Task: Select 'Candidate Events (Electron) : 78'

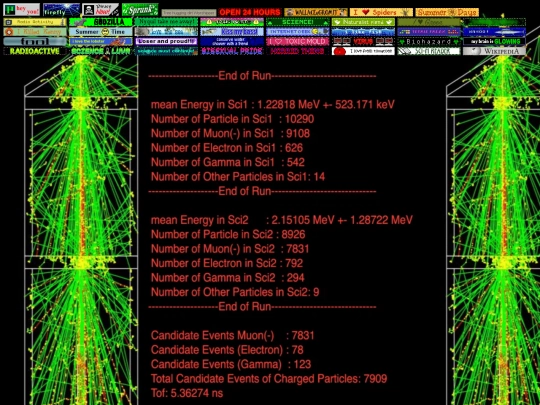Action: click(227, 350)
